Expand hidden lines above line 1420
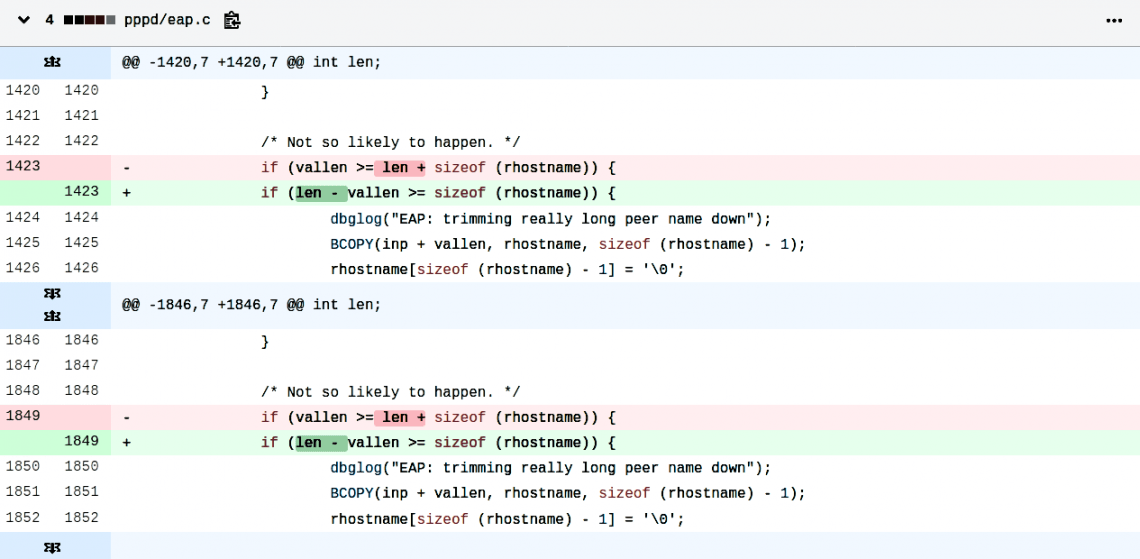Image resolution: width=1140 pixels, height=559 pixels. (x=54, y=62)
